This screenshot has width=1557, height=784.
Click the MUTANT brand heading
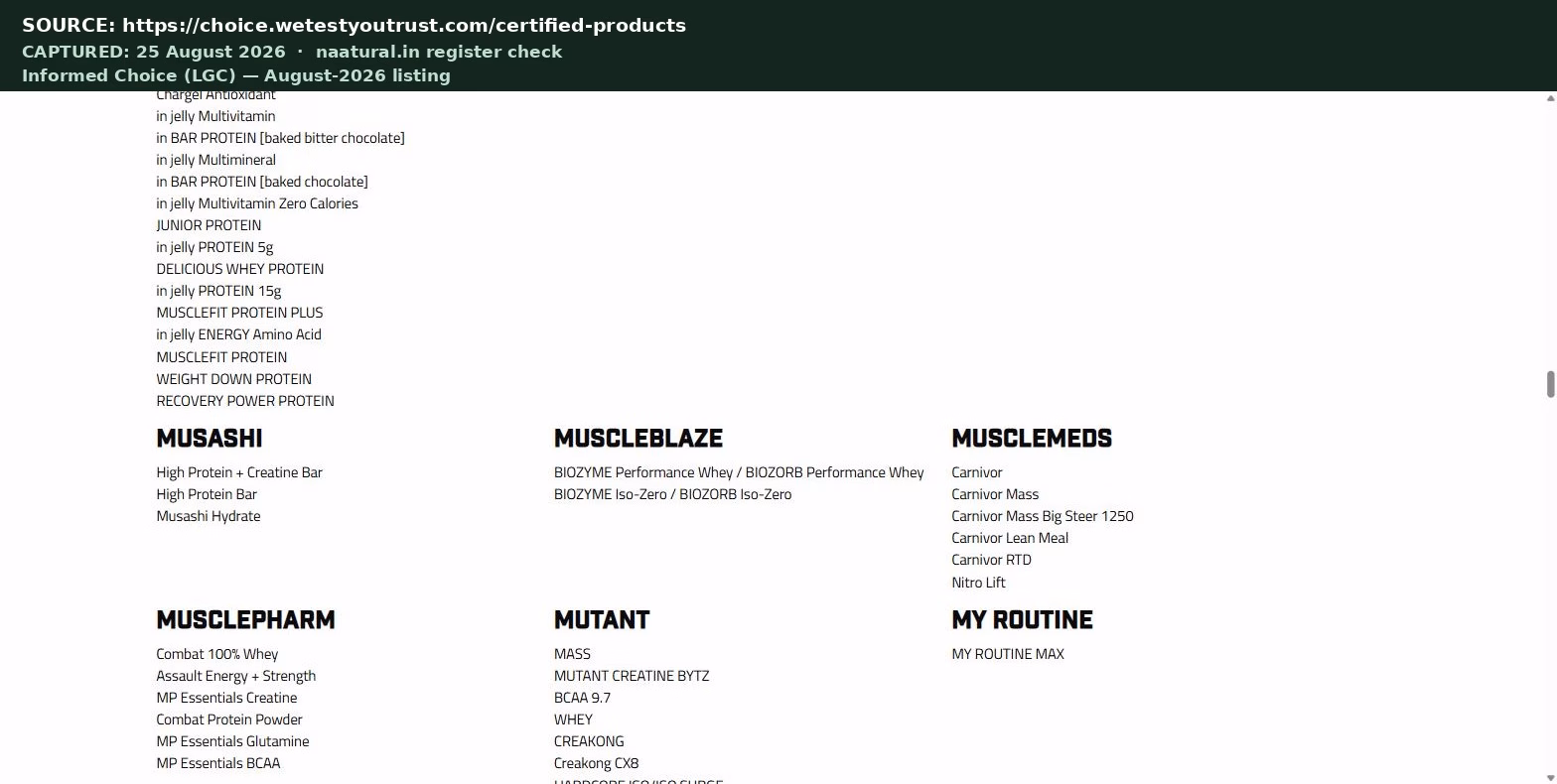tap(602, 619)
